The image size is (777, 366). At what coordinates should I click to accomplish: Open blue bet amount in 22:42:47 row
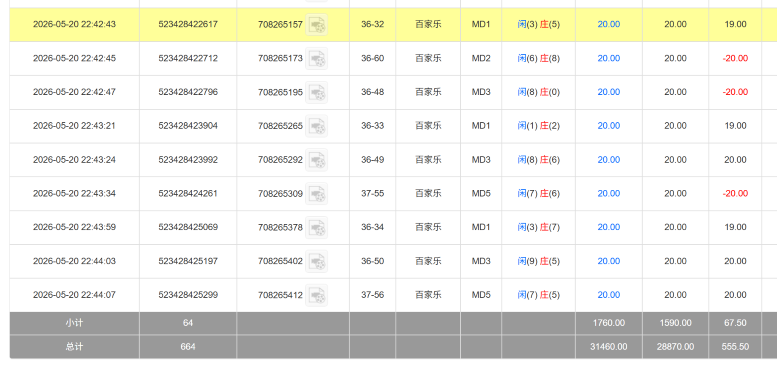(609, 92)
